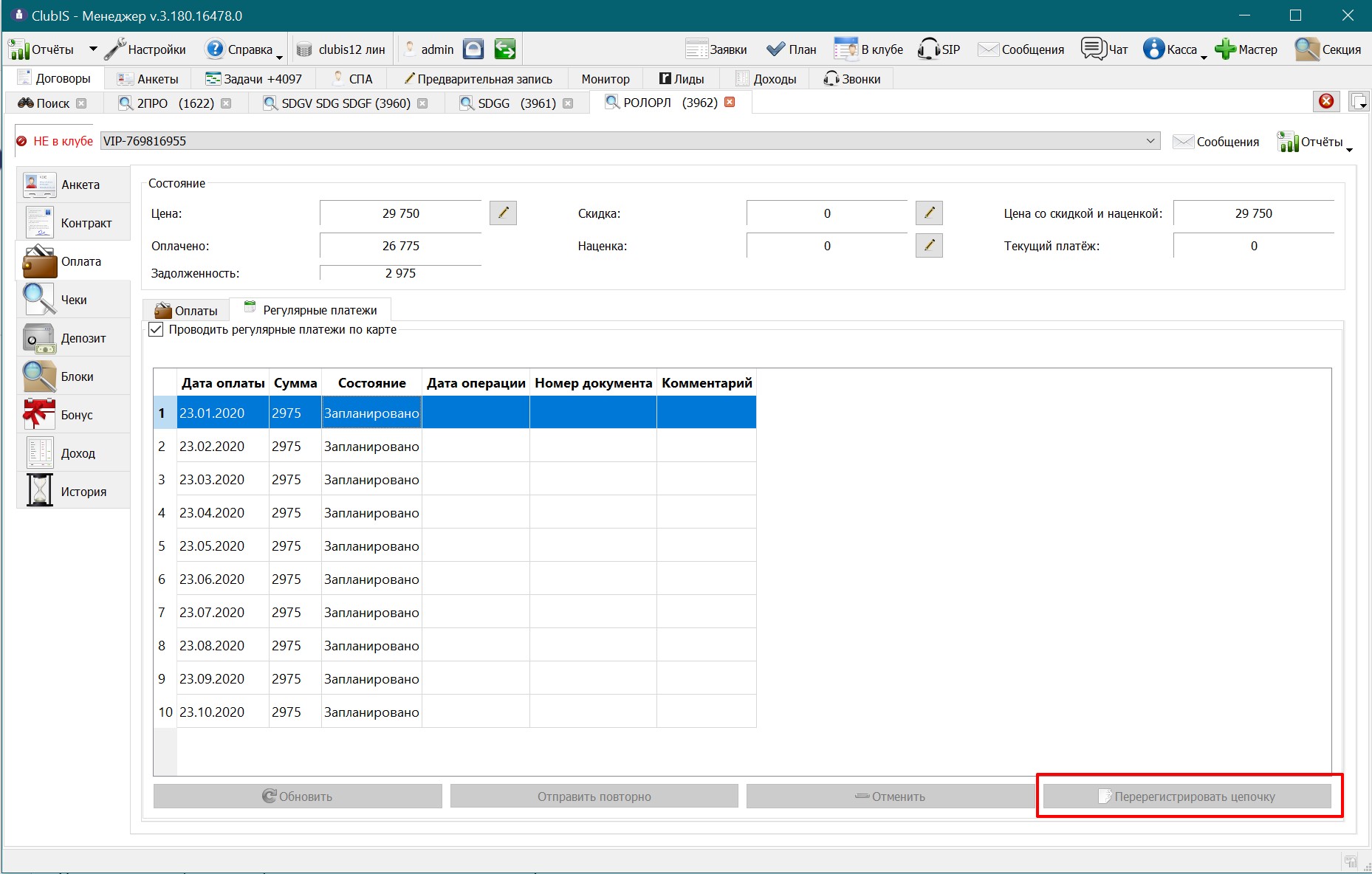This screenshot has width=1372, height=874.
Task: Click the pencil edit icon next to Наценка
Action: coord(929,245)
